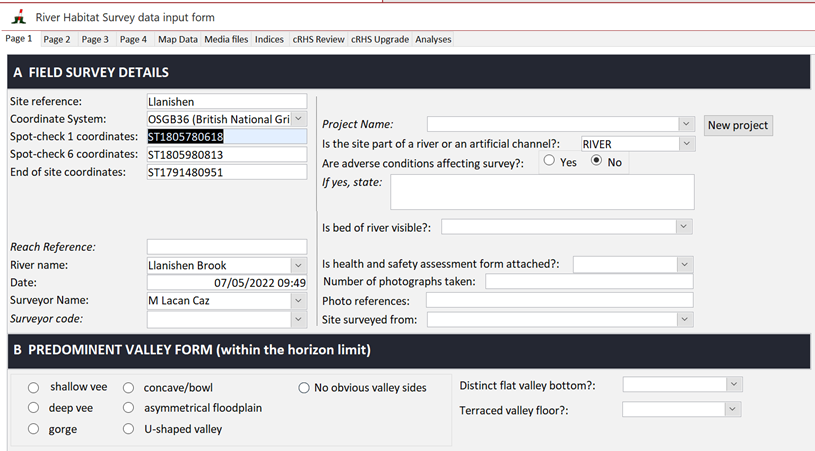815x451 pixels.
Task: Choose the shallow vee valley form
Action: [34, 388]
